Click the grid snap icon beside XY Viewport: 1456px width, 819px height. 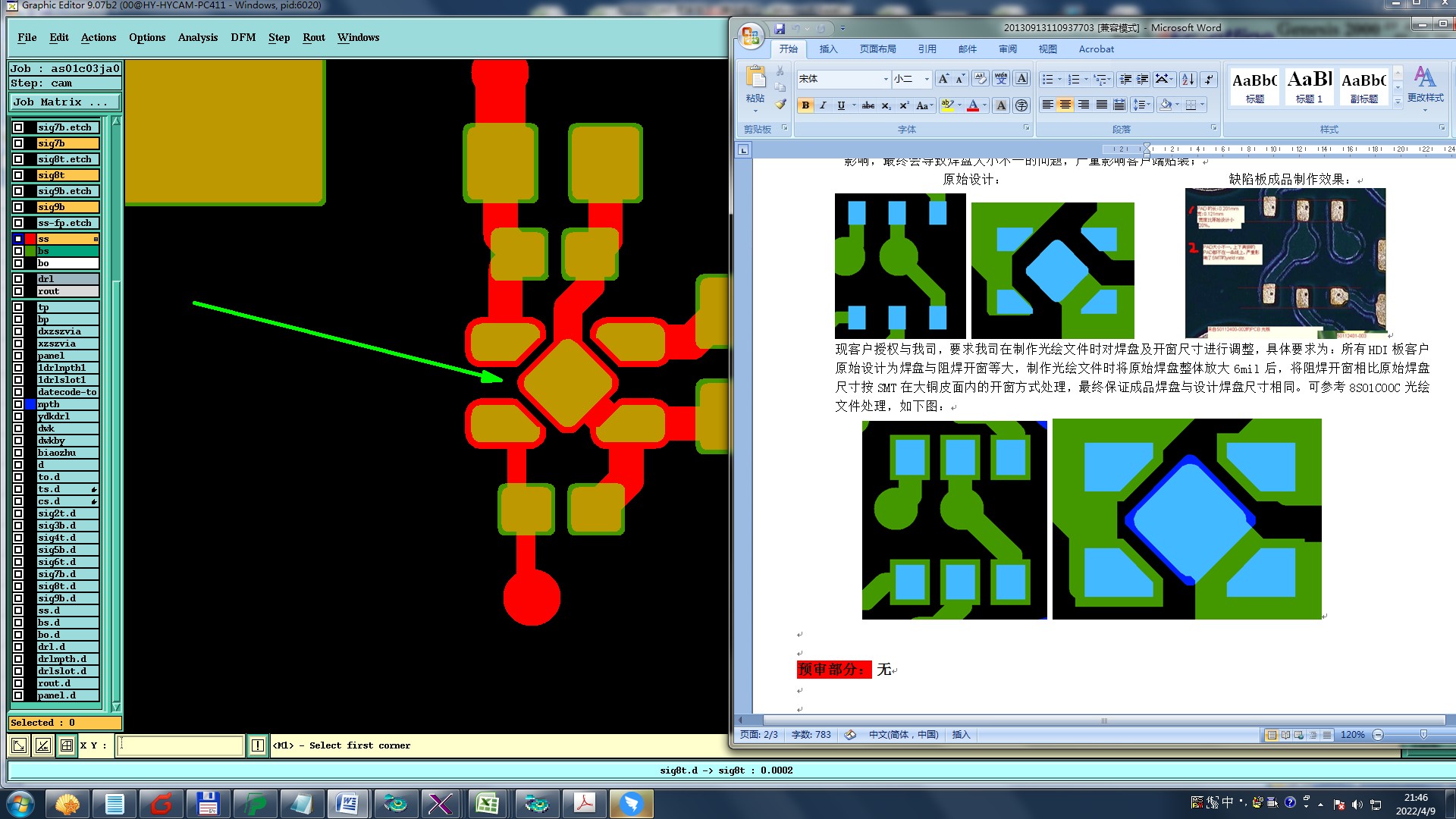click(67, 745)
